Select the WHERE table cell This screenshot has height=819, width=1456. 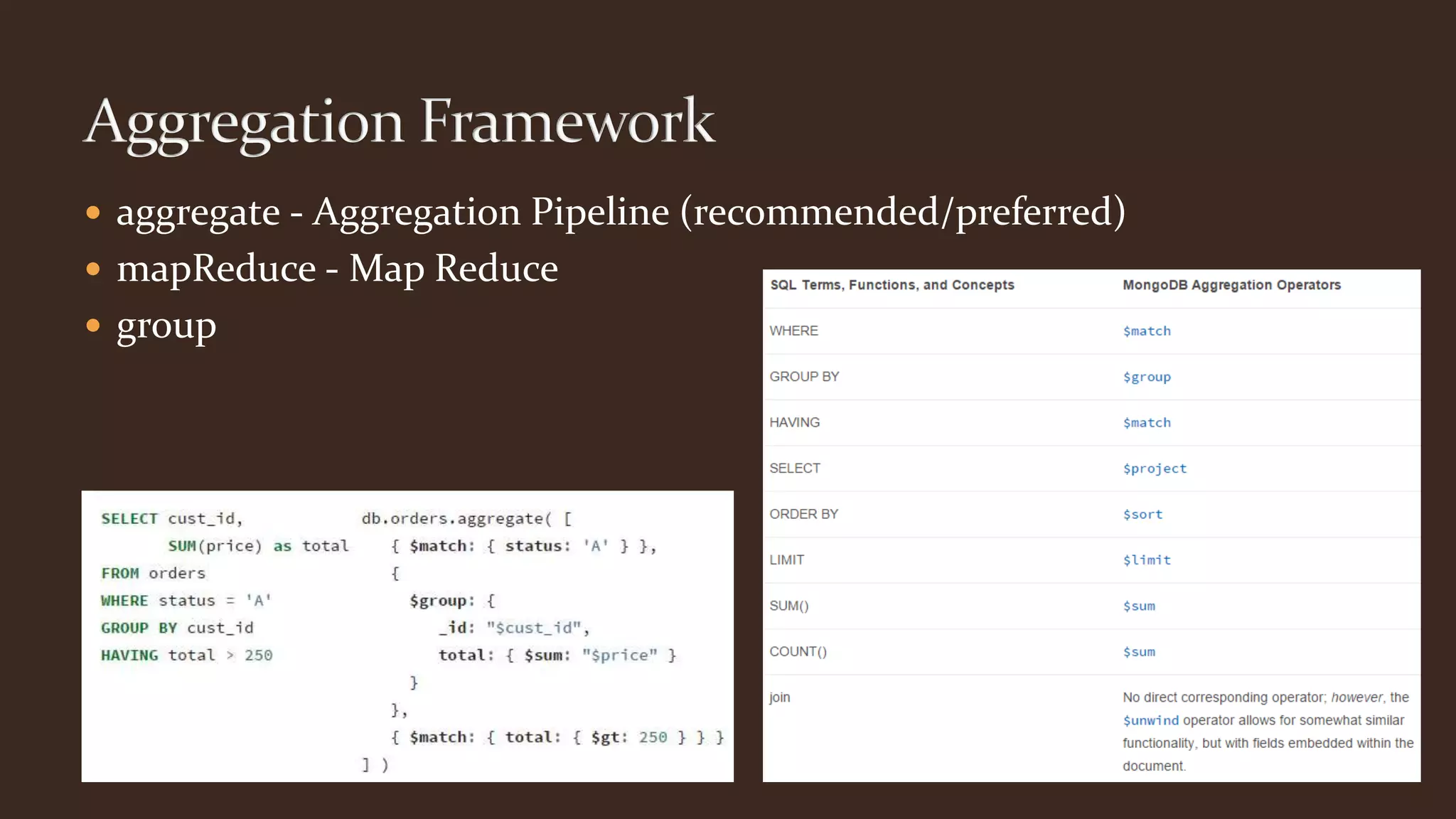(x=793, y=331)
